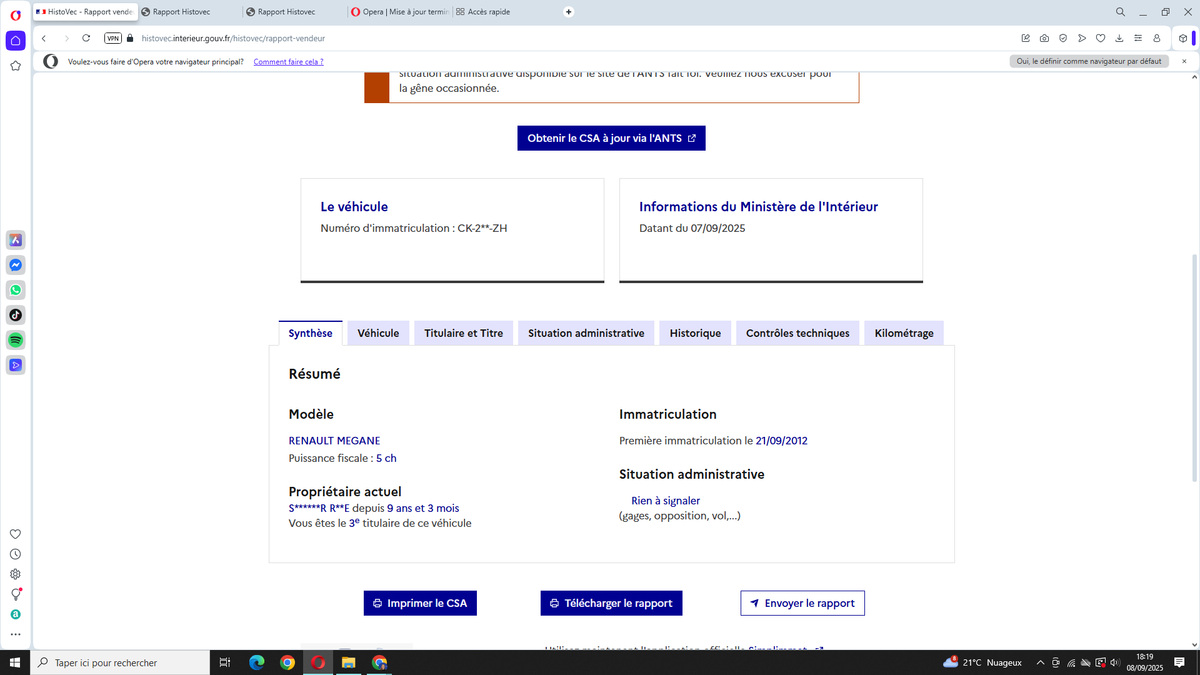
Task: Open the Windows Start menu
Action: [x=15, y=662]
